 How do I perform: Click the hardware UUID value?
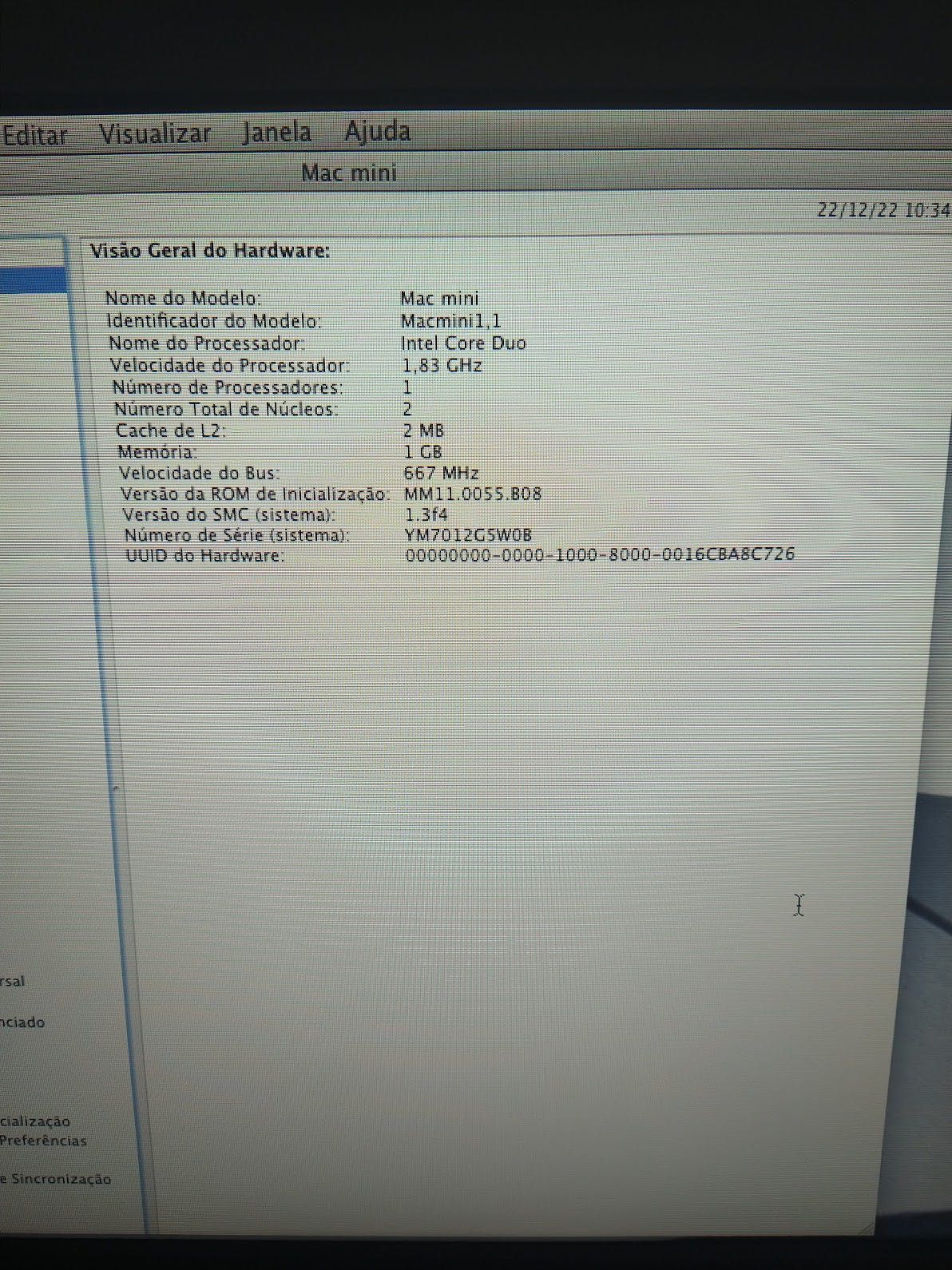600,554
